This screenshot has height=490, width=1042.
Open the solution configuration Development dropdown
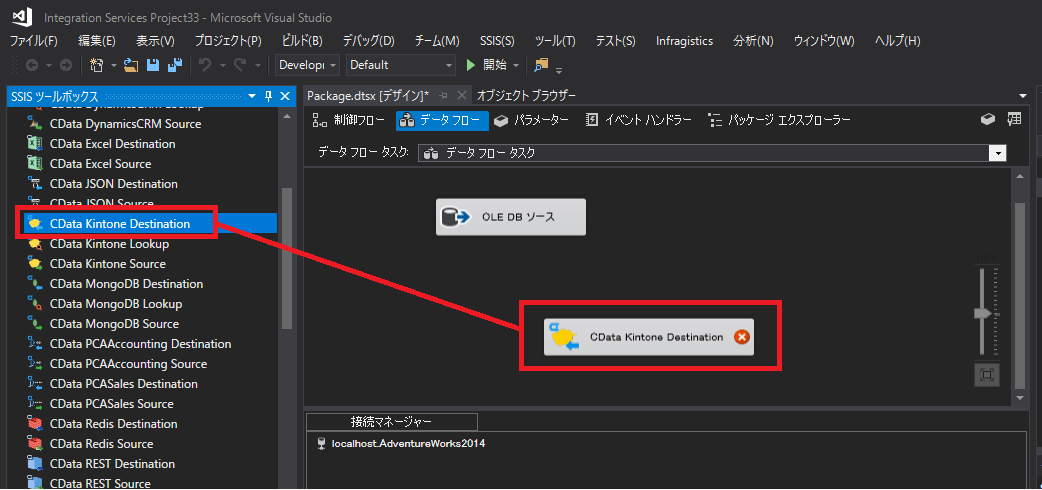click(x=308, y=65)
